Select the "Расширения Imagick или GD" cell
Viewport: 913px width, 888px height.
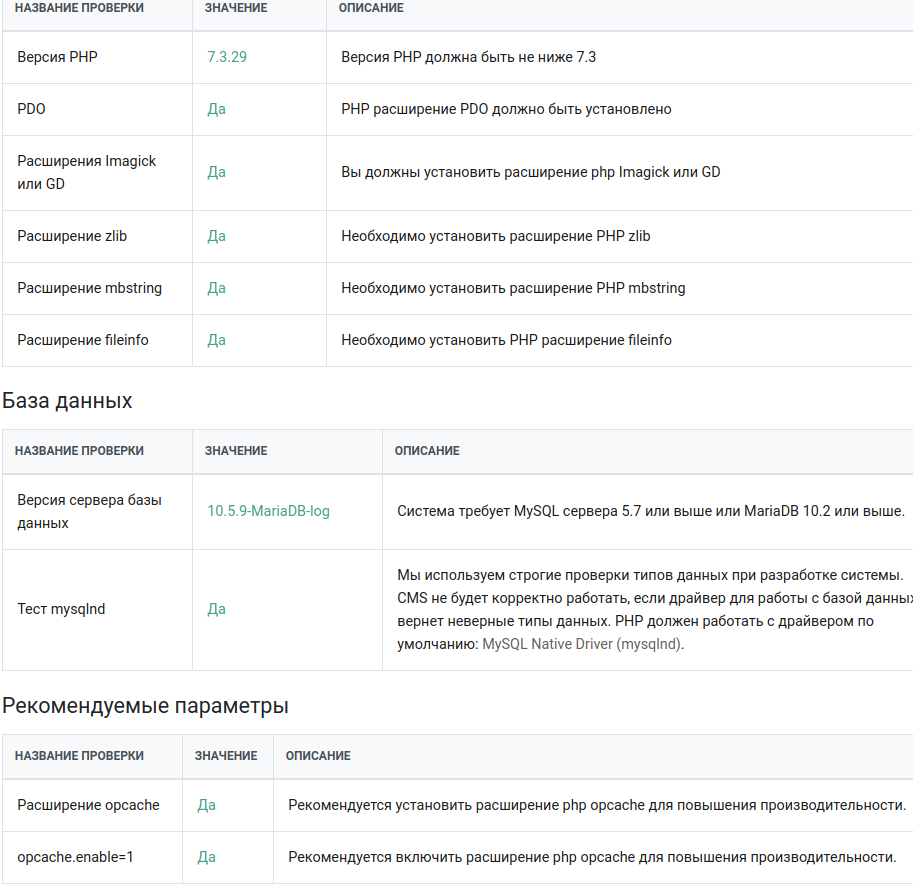[x=87, y=172]
